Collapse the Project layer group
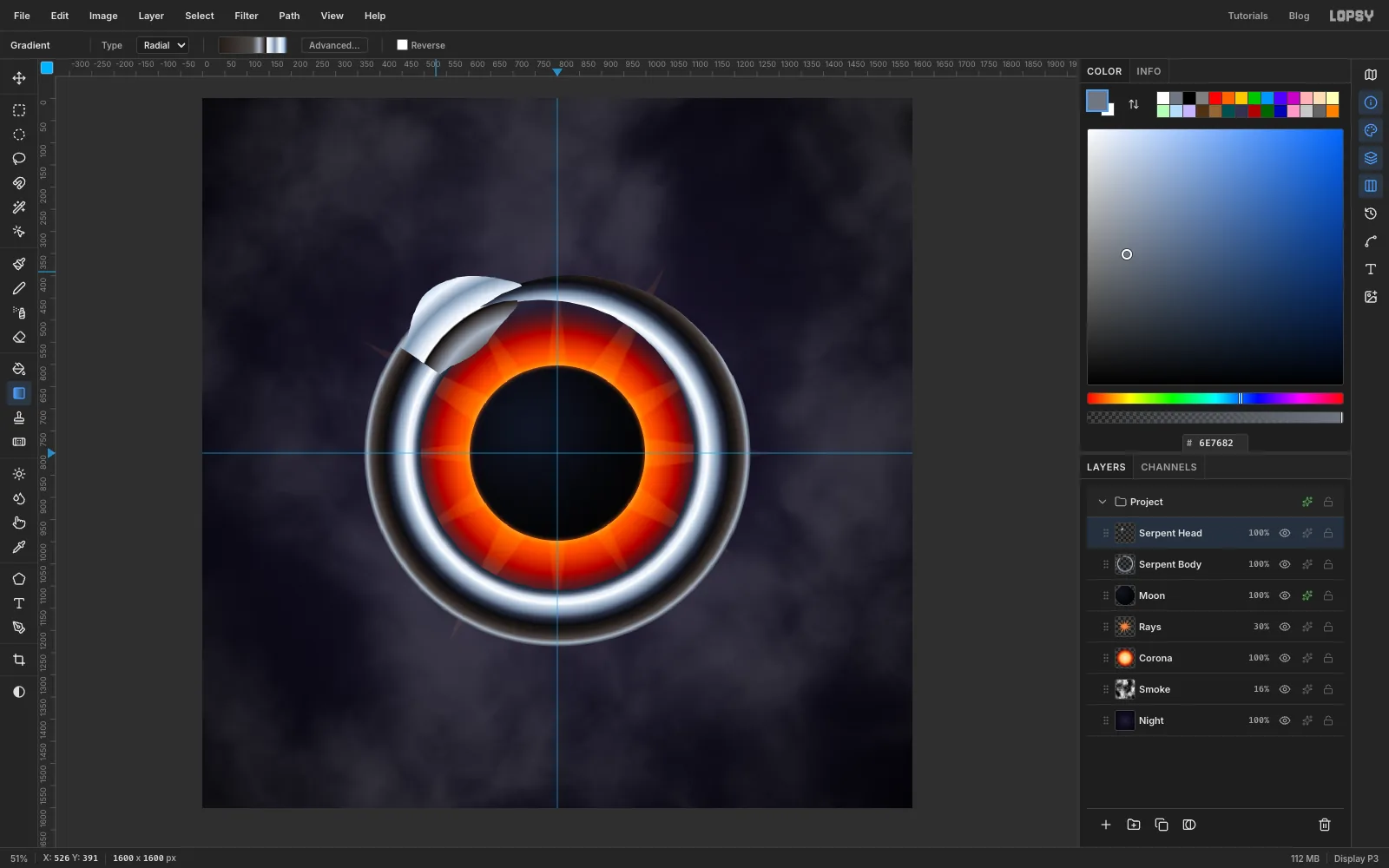Image resolution: width=1389 pixels, height=868 pixels. point(1103,502)
